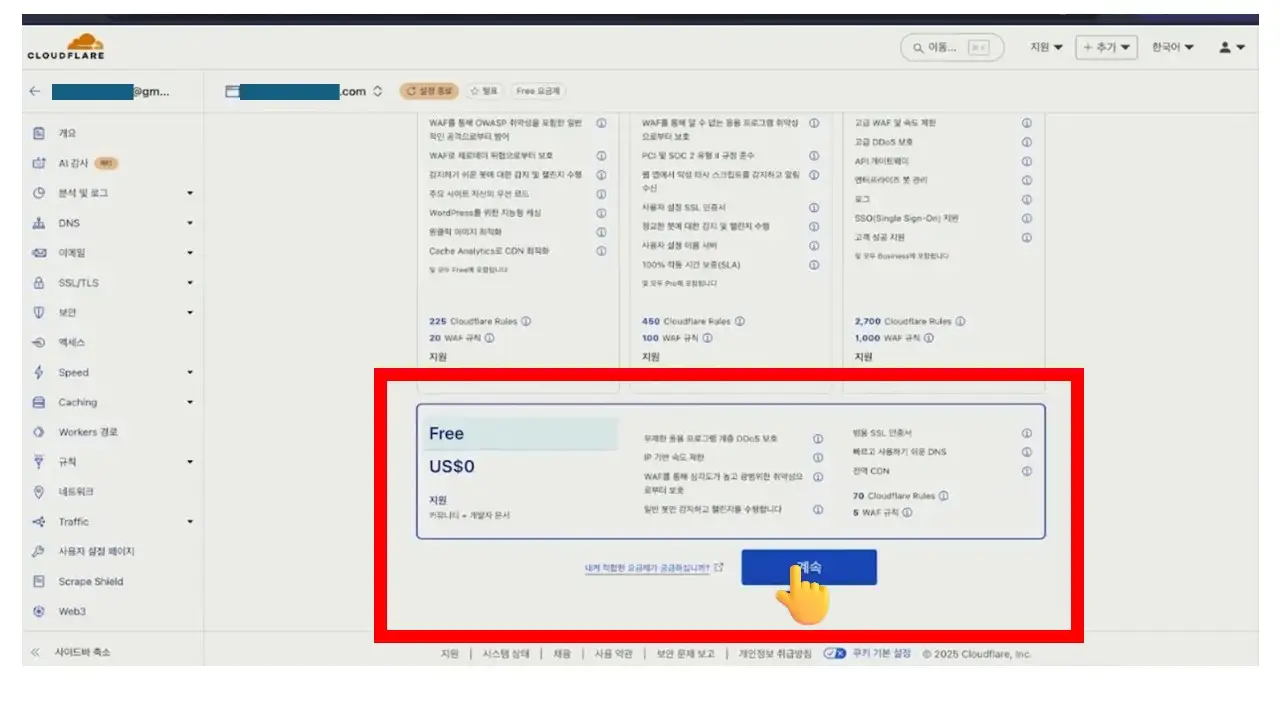Expand the DNS submenu arrow
Screen dimensions: 1280x720
point(190,223)
